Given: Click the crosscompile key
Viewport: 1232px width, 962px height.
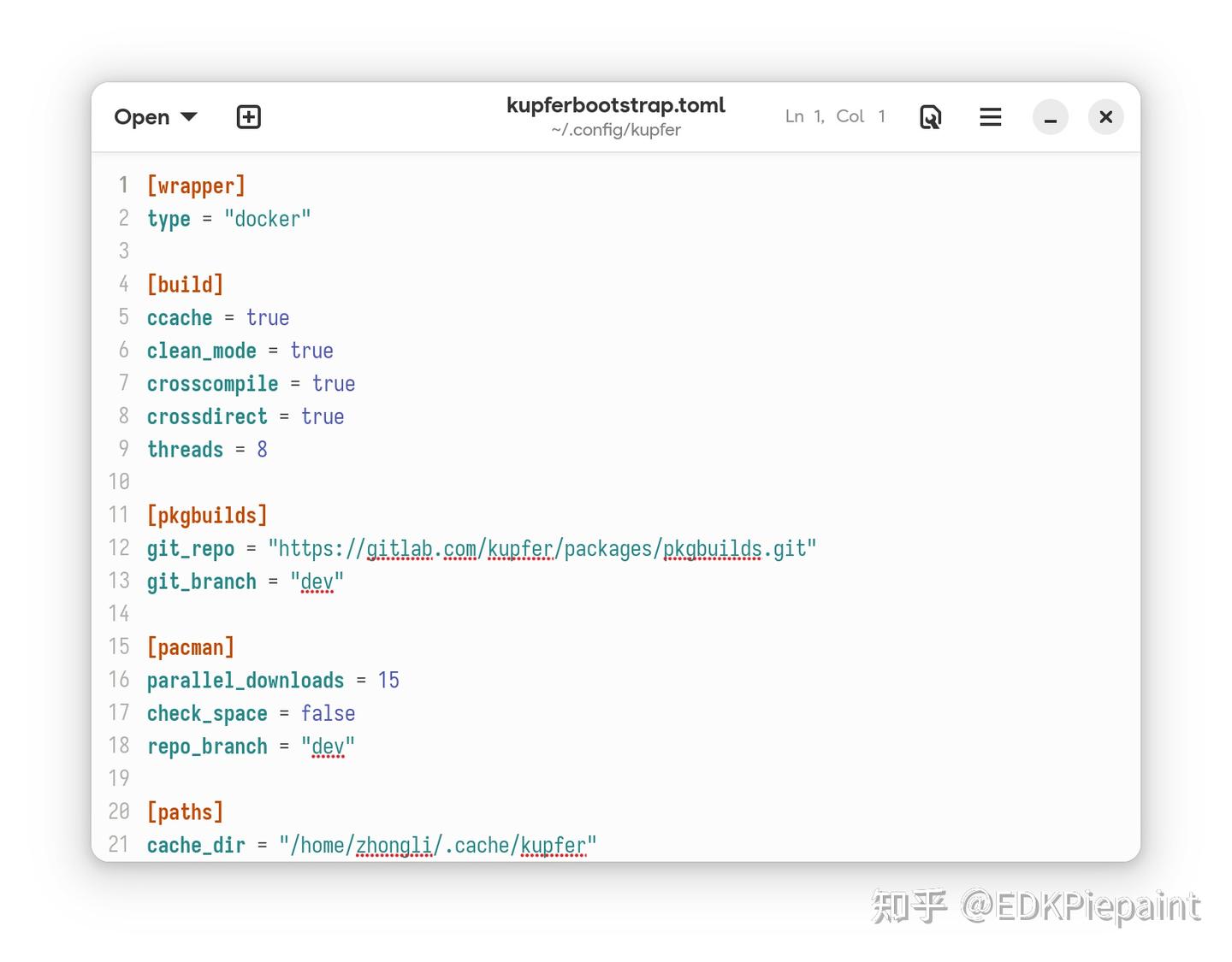Looking at the screenshot, I should tap(213, 383).
